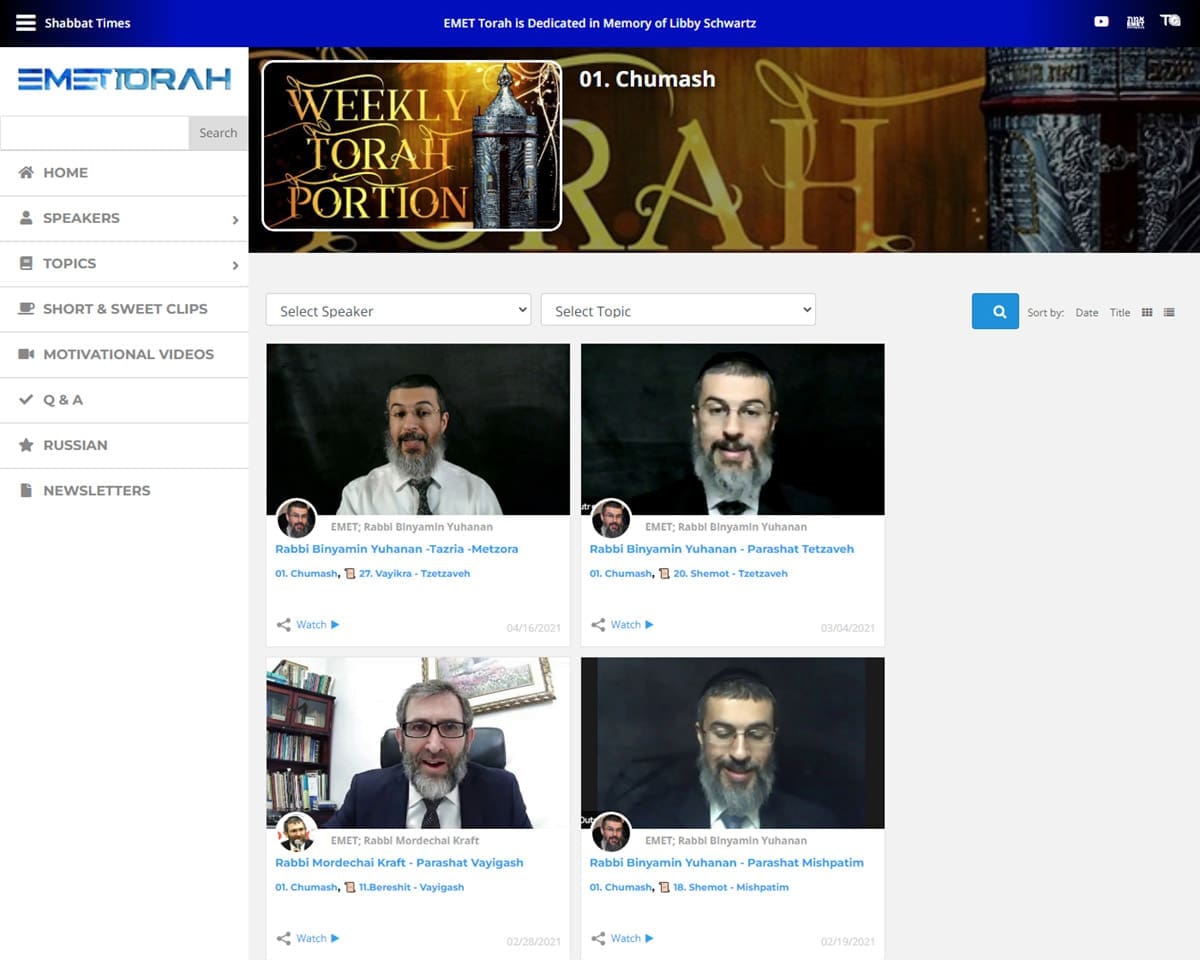The height and width of the screenshot is (960, 1200).
Task: Click Weekly Torah Portion banner image
Action: pos(412,146)
